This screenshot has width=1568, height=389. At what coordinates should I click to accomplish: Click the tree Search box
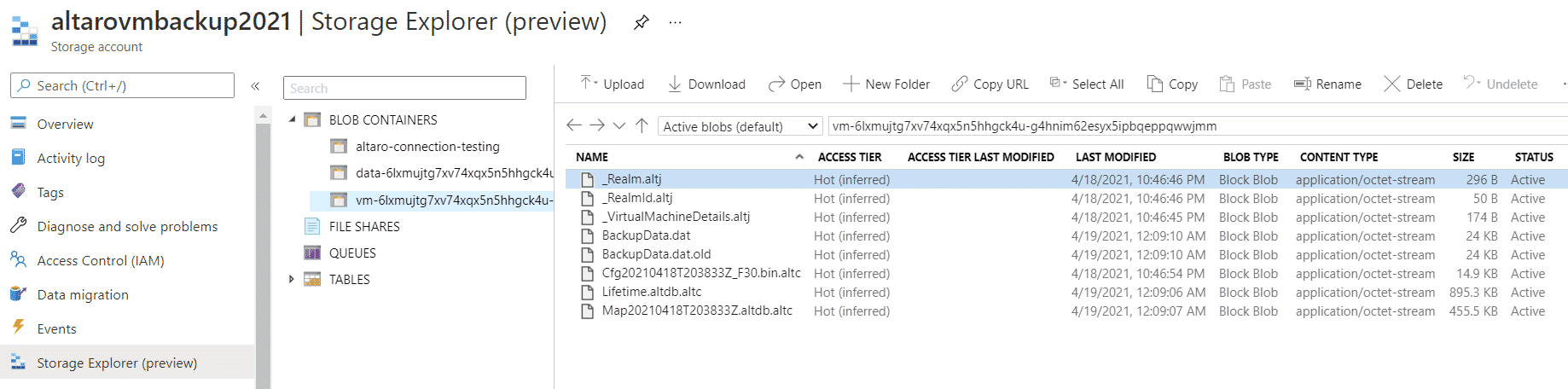click(x=404, y=88)
